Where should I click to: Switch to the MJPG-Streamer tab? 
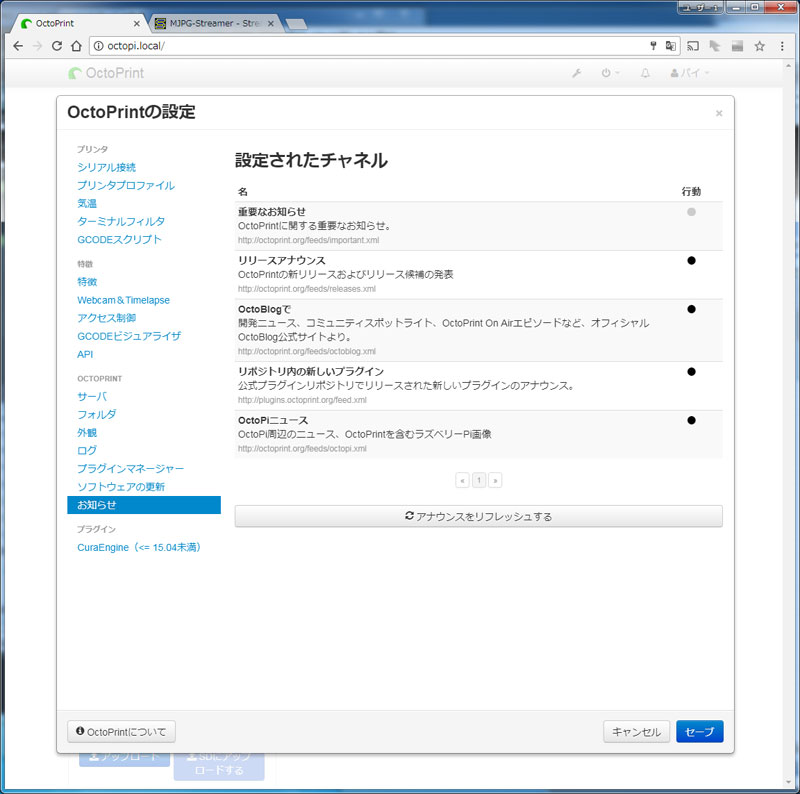[213, 23]
